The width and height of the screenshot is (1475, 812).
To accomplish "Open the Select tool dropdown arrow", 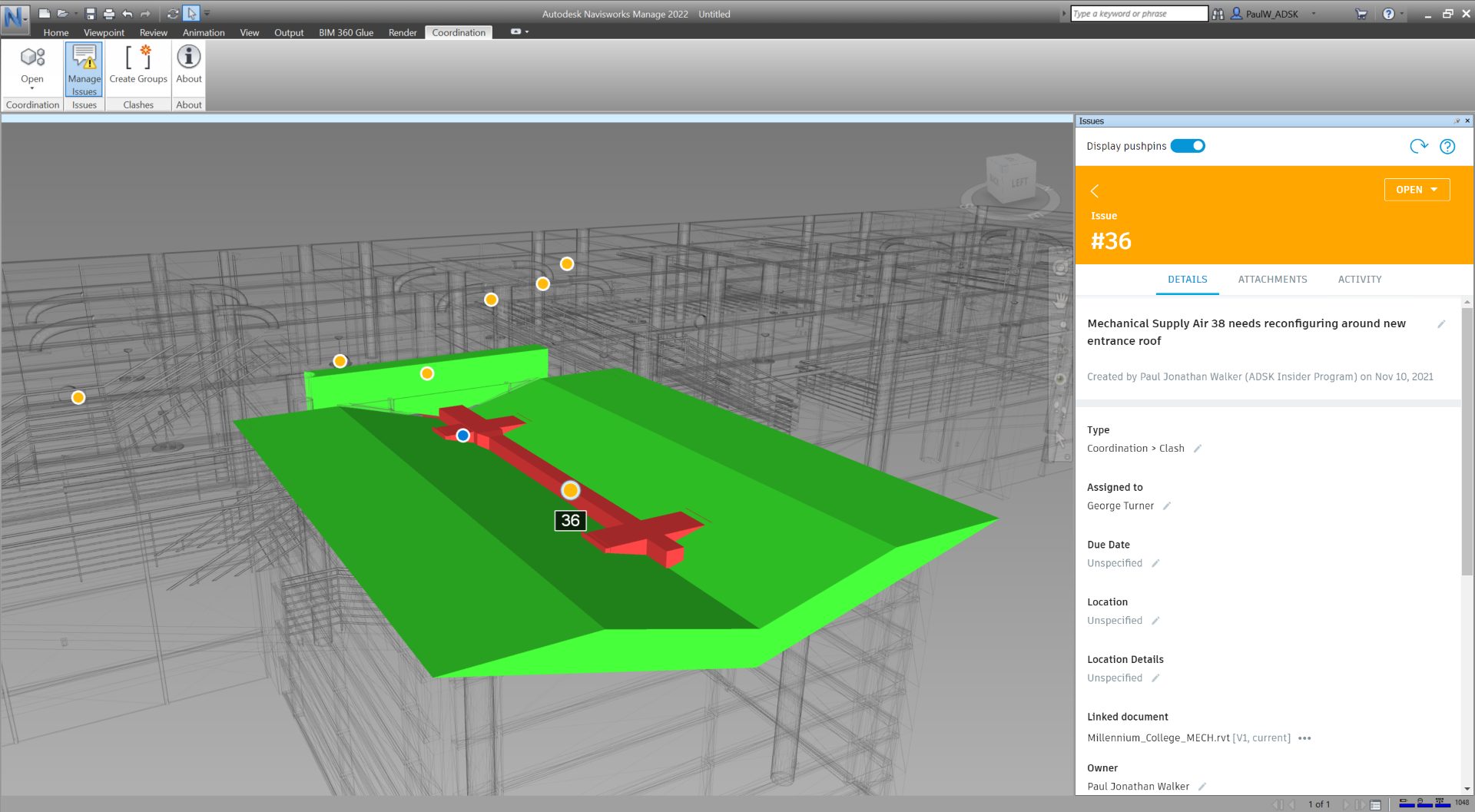I will [x=205, y=13].
